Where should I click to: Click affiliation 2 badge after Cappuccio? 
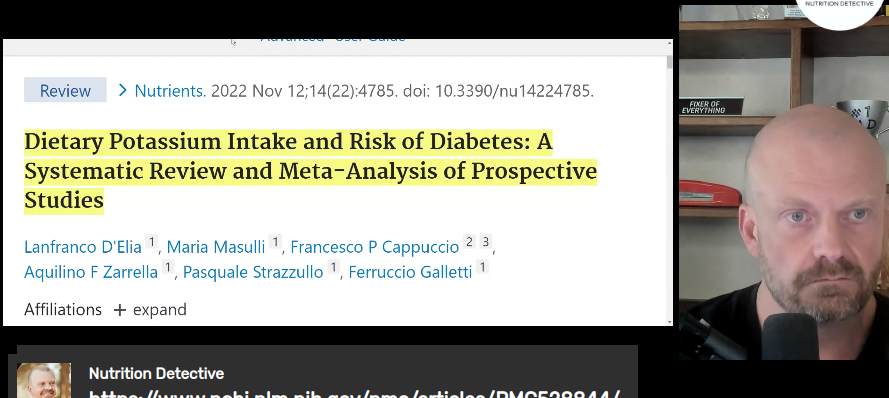click(x=469, y=242)
